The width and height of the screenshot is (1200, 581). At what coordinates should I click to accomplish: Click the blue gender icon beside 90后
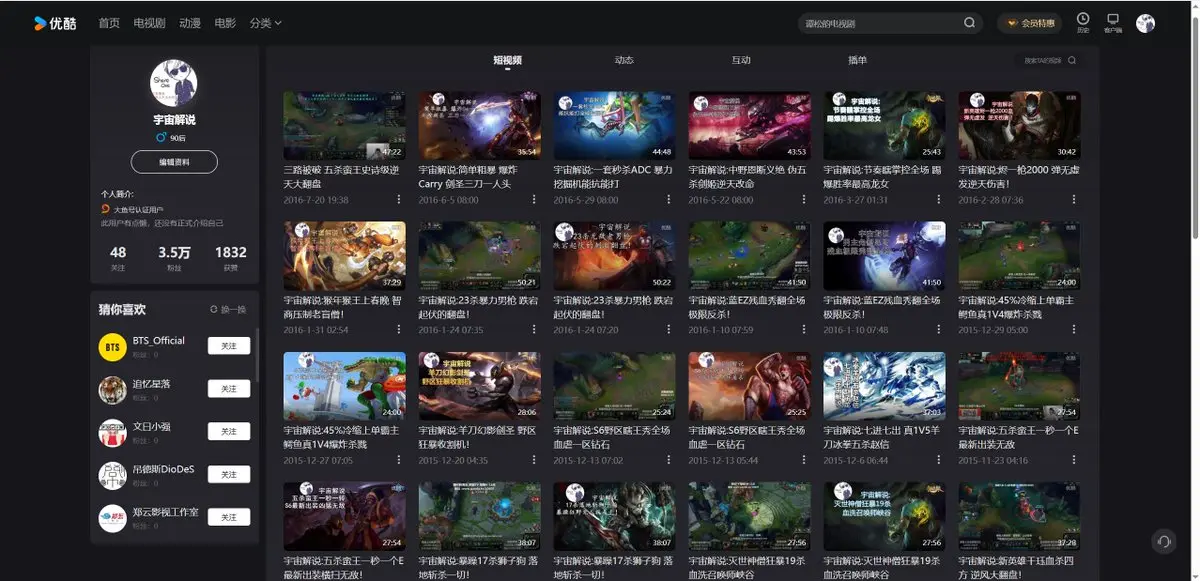(x=161, y=137)
